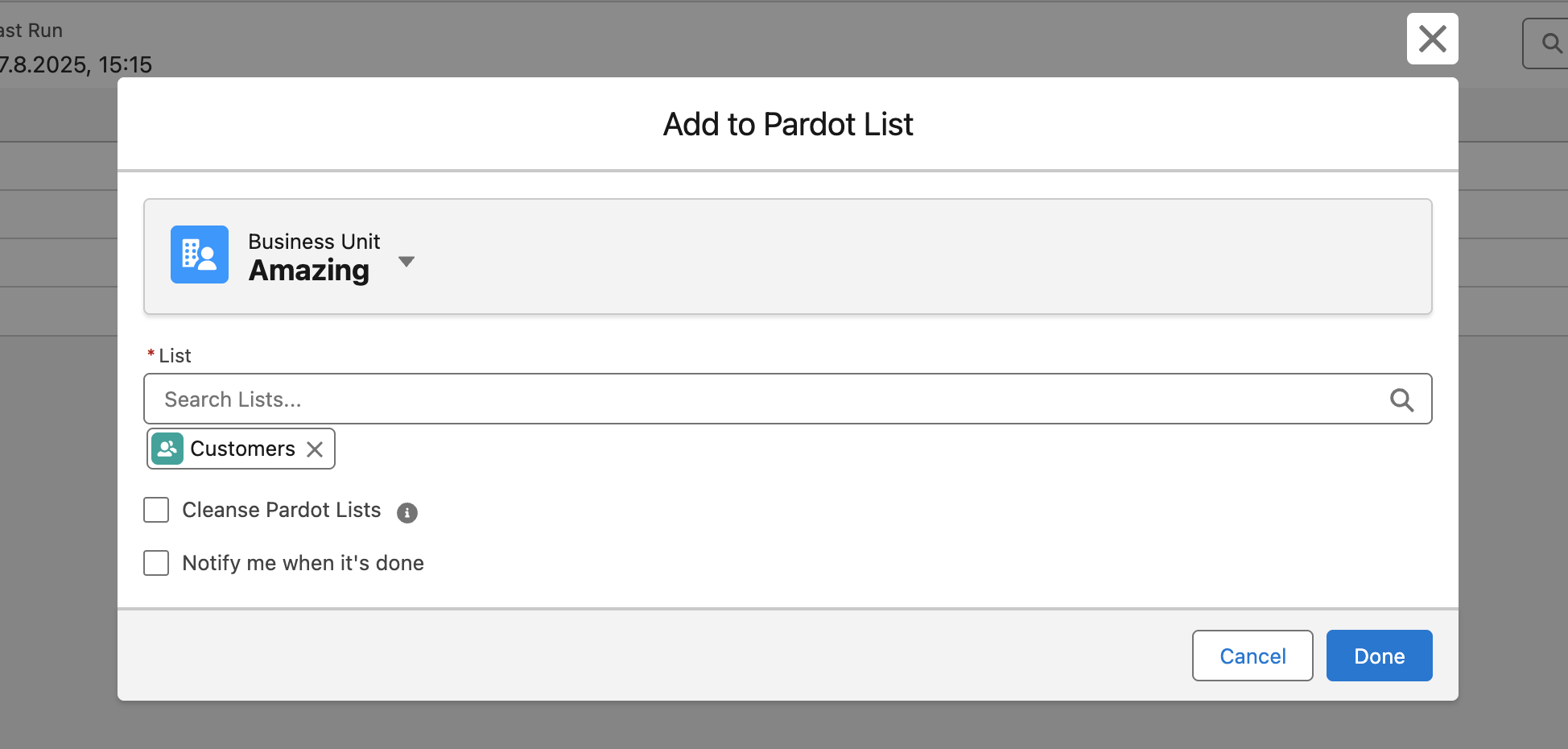Click the Cleanse Pardot Lists label text

[x=282, y=510]
